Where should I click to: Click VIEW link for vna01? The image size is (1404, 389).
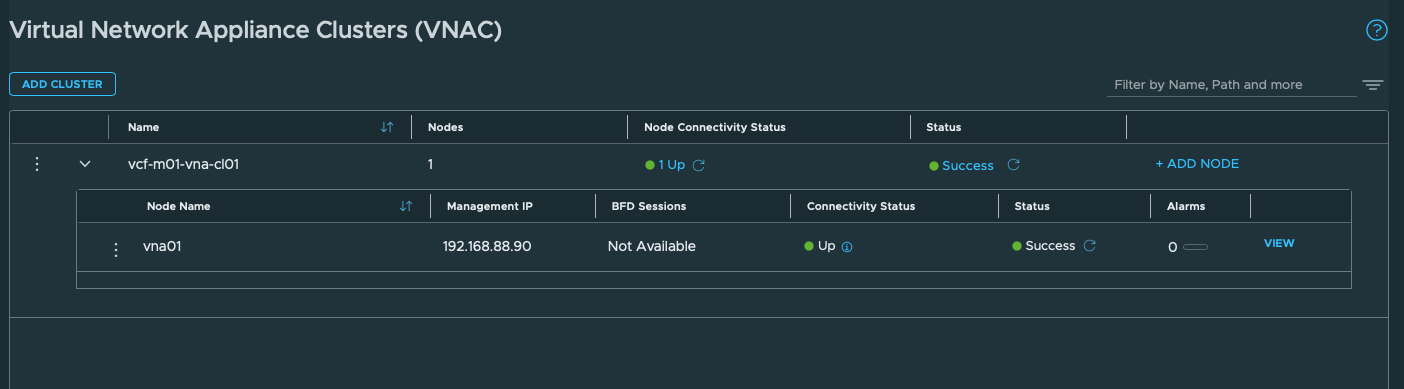(1279, 243)
